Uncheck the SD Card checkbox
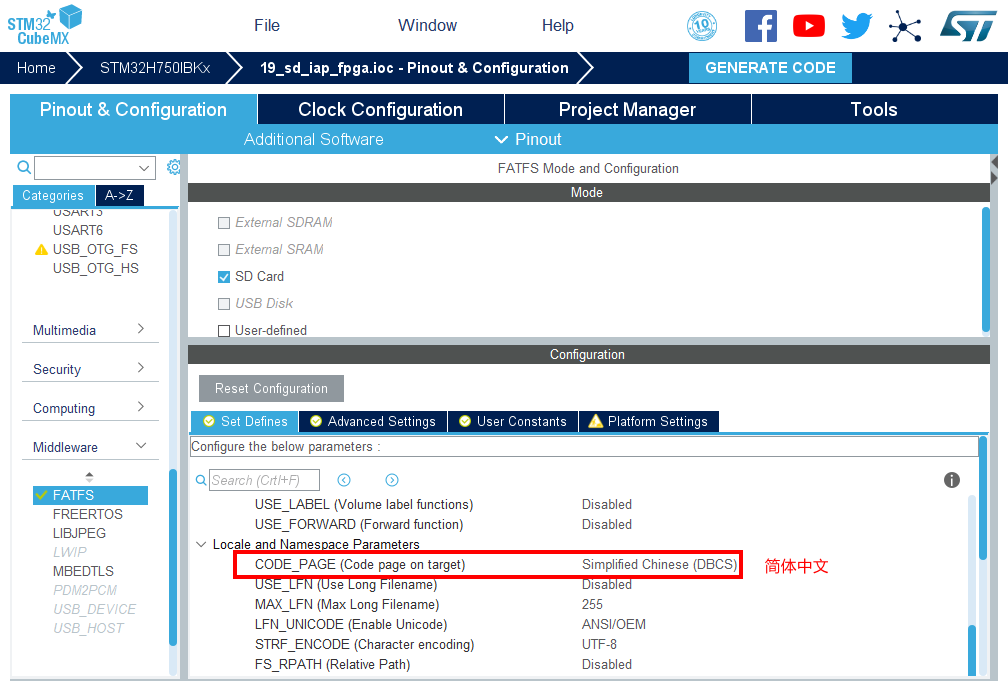The height and width of the screenshot is (691, 1008). coord(224,277)
